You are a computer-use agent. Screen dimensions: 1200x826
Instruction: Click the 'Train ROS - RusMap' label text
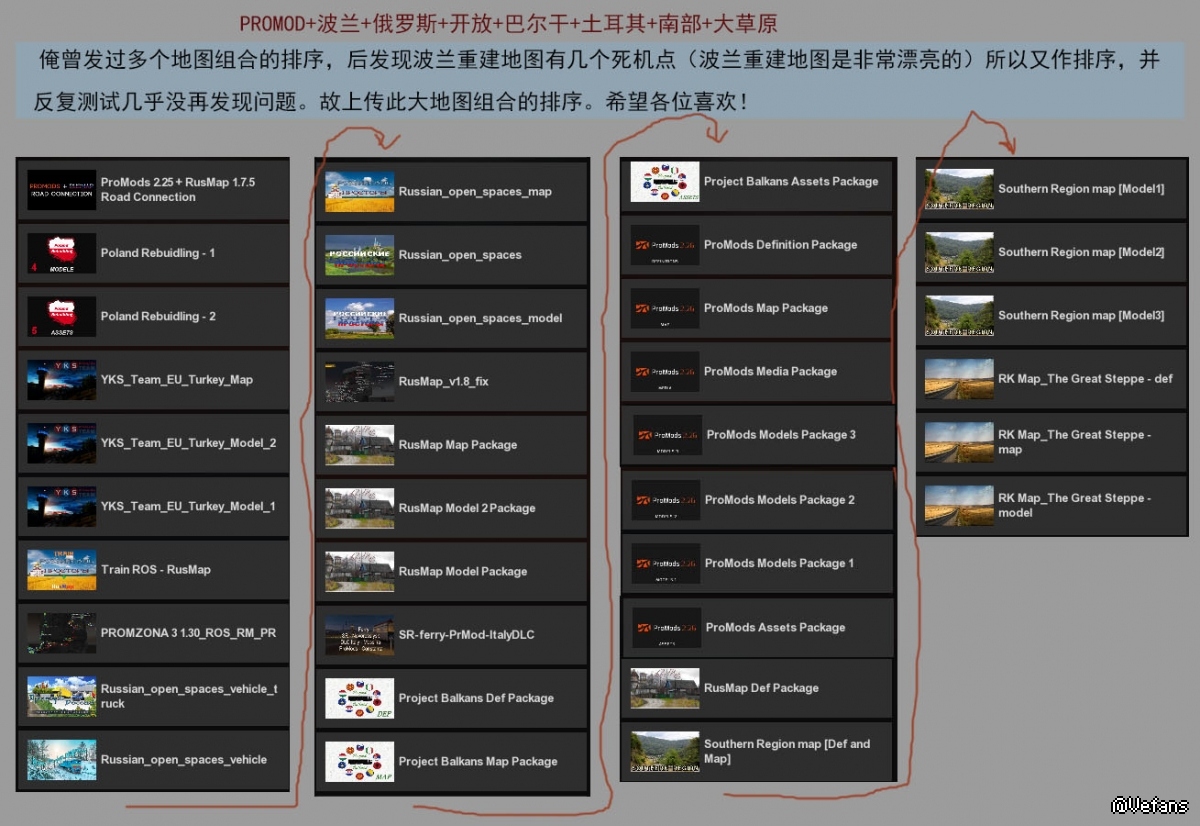[156, 570]
